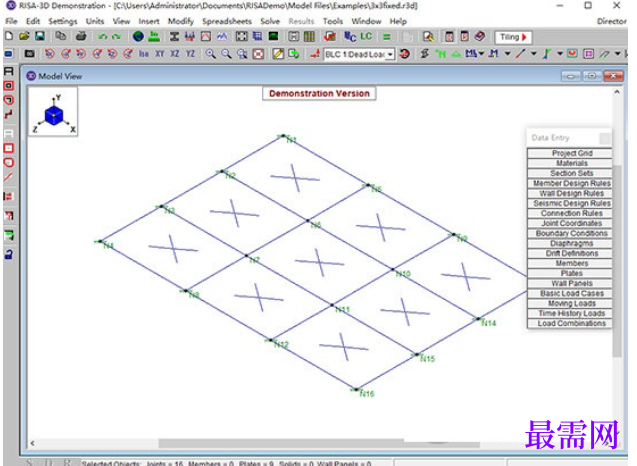This screenshot has width=637, height=466.
Task: Expand the member labels dropdown arrow
Action: point(482,54)
